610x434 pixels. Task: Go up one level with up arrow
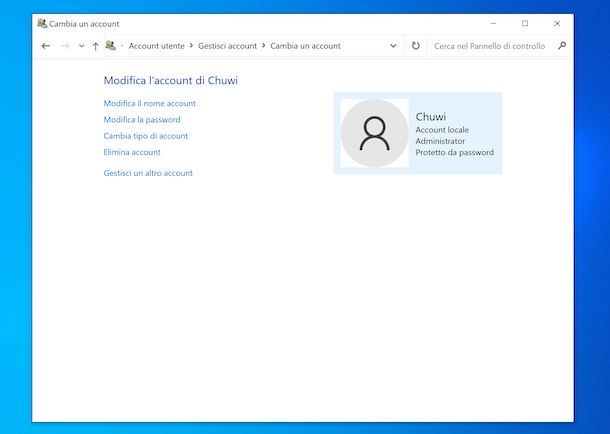pyautogui.click(x=95, y=46)
